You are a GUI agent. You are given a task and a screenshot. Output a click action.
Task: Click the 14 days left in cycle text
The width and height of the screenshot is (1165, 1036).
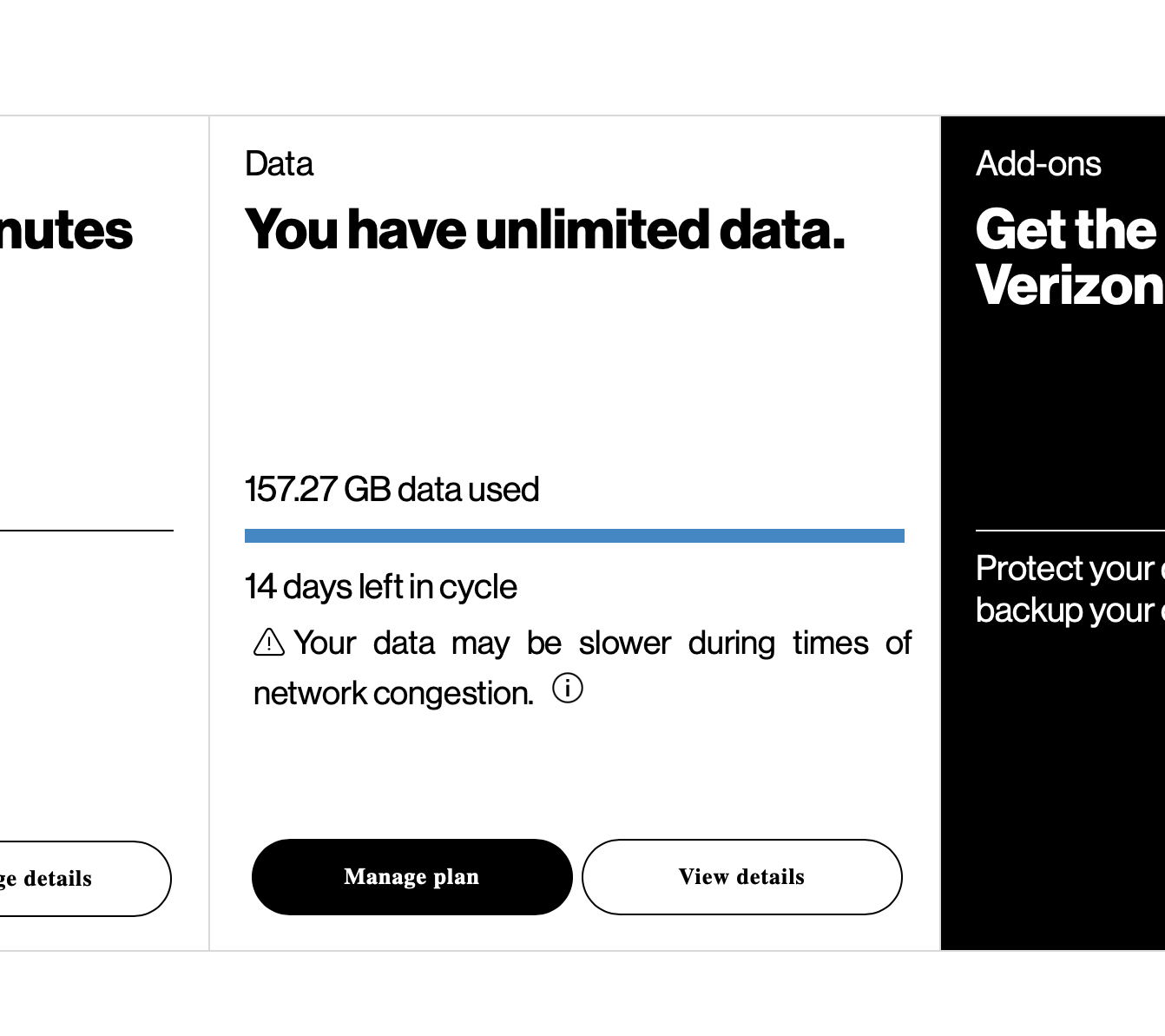click(x=380, y=587)
